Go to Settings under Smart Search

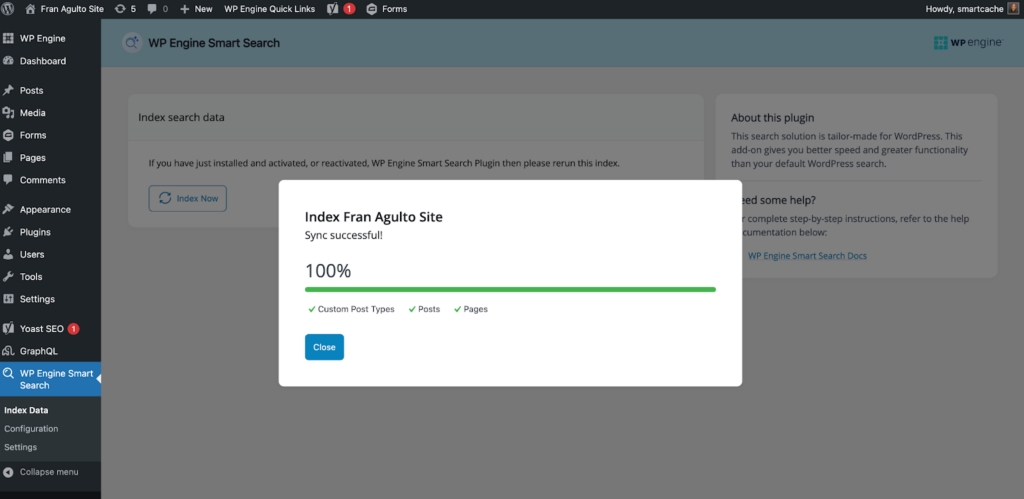coord(21,447)
